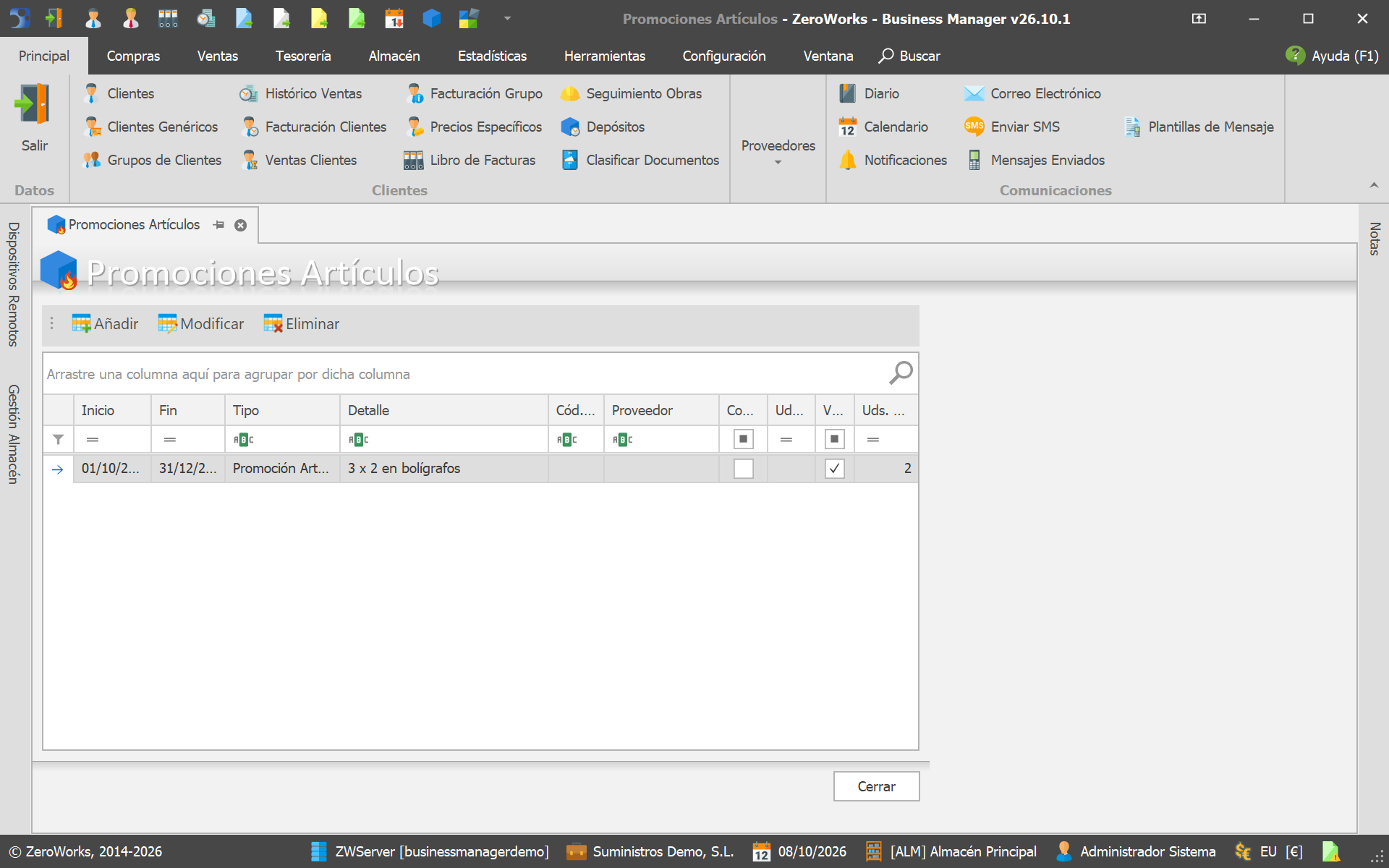This screenshot has height=868, width=1389.
Task: Click the Añadir button
Action: click(105, 324)
